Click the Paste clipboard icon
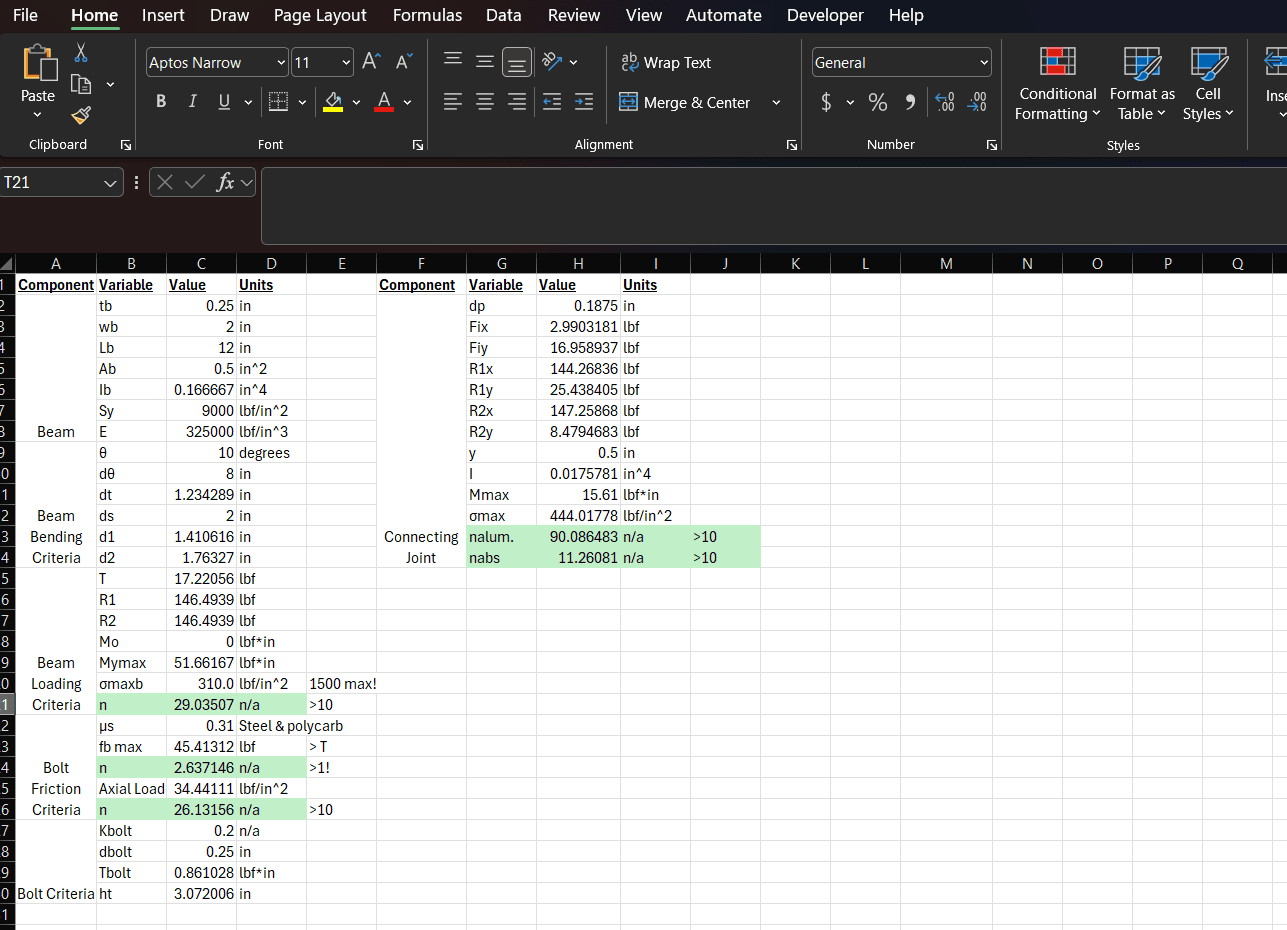 pos(38,63)
